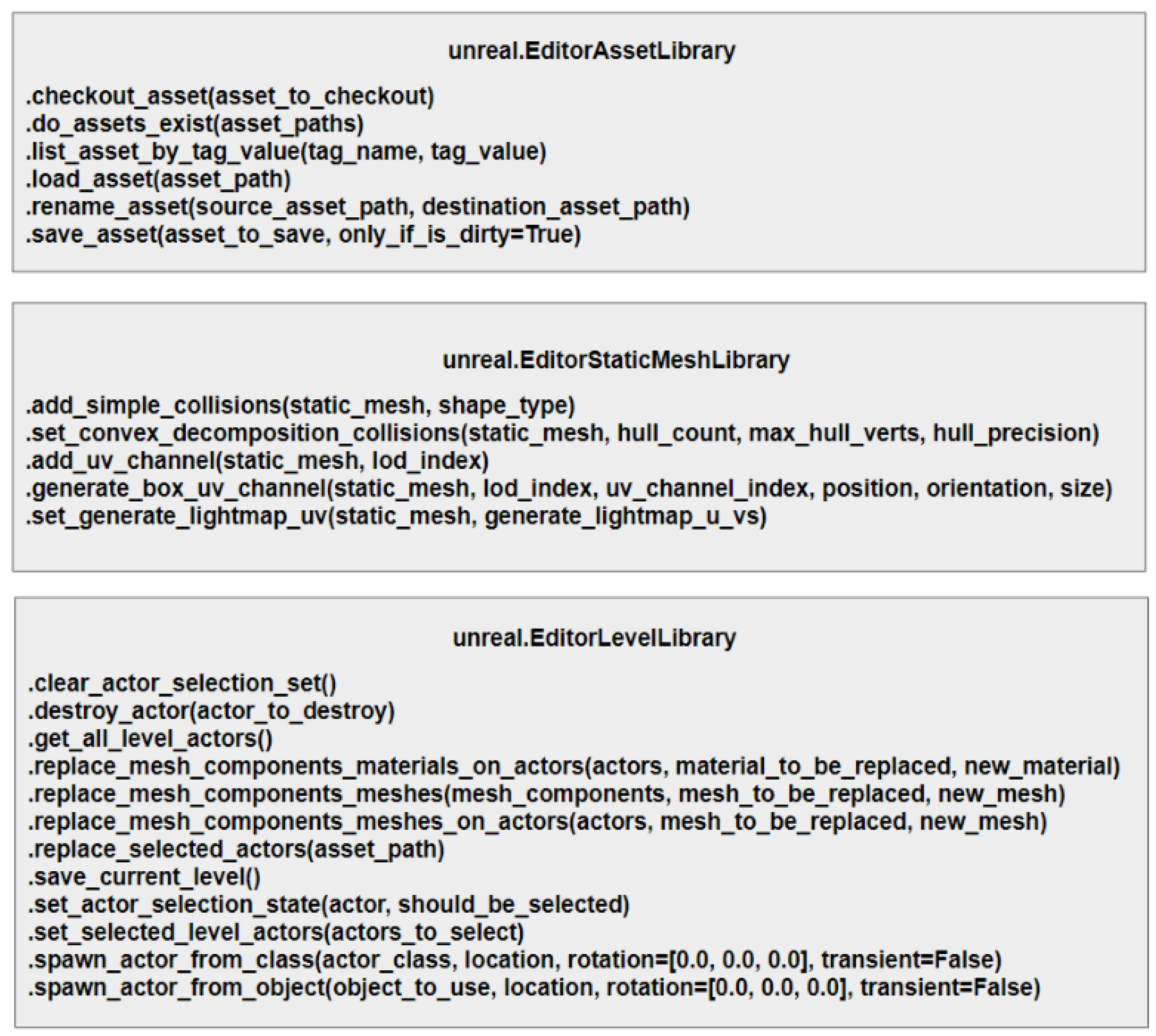Click the .destroy_actor method line
1156x1036 pixels.
coord(211,711)
